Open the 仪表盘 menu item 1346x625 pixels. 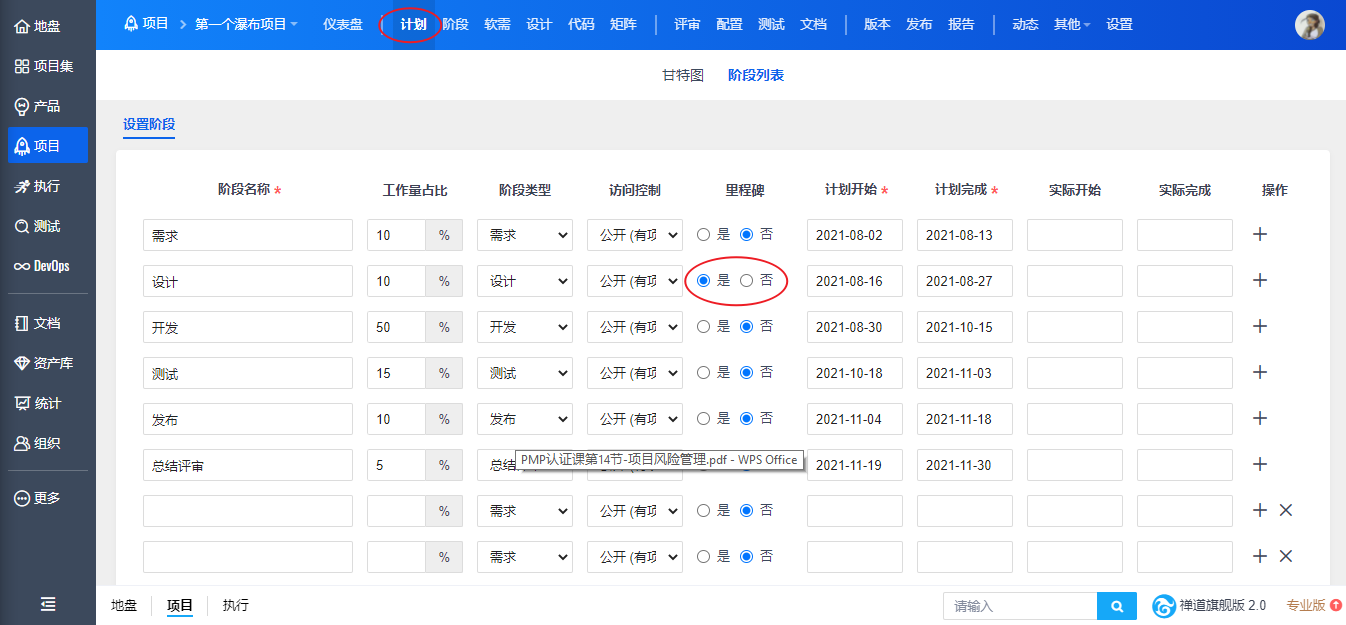tap(343, 24)
